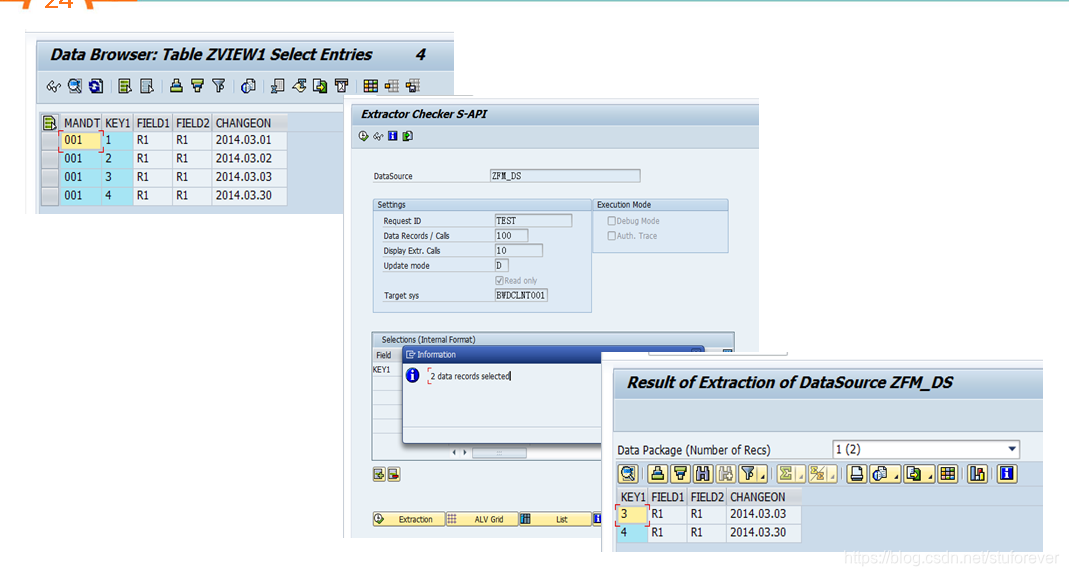1069x576 pixels.
Task: Click the Target sys field BWDCLNT001
Action: 521,295
